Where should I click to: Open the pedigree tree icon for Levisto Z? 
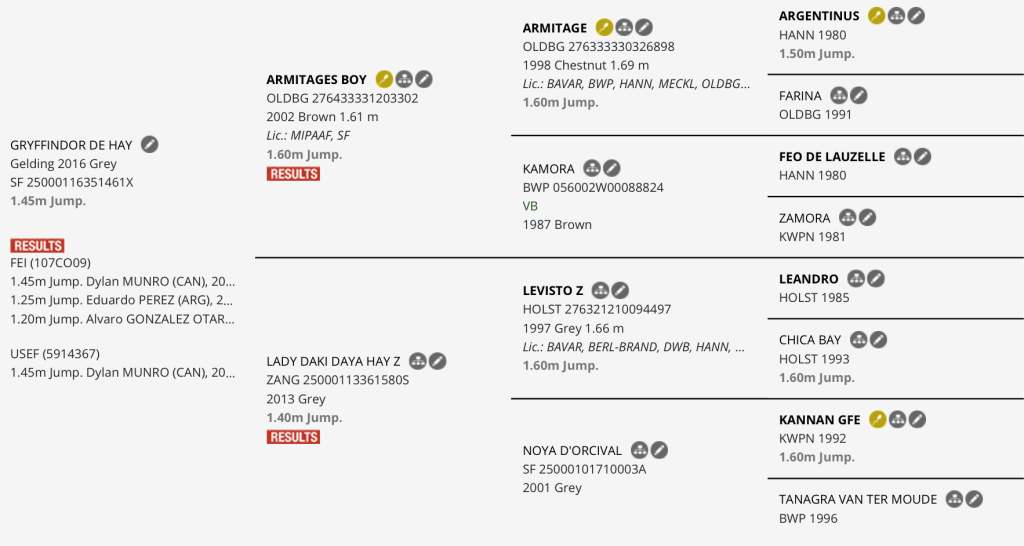(x=600, y=290)
